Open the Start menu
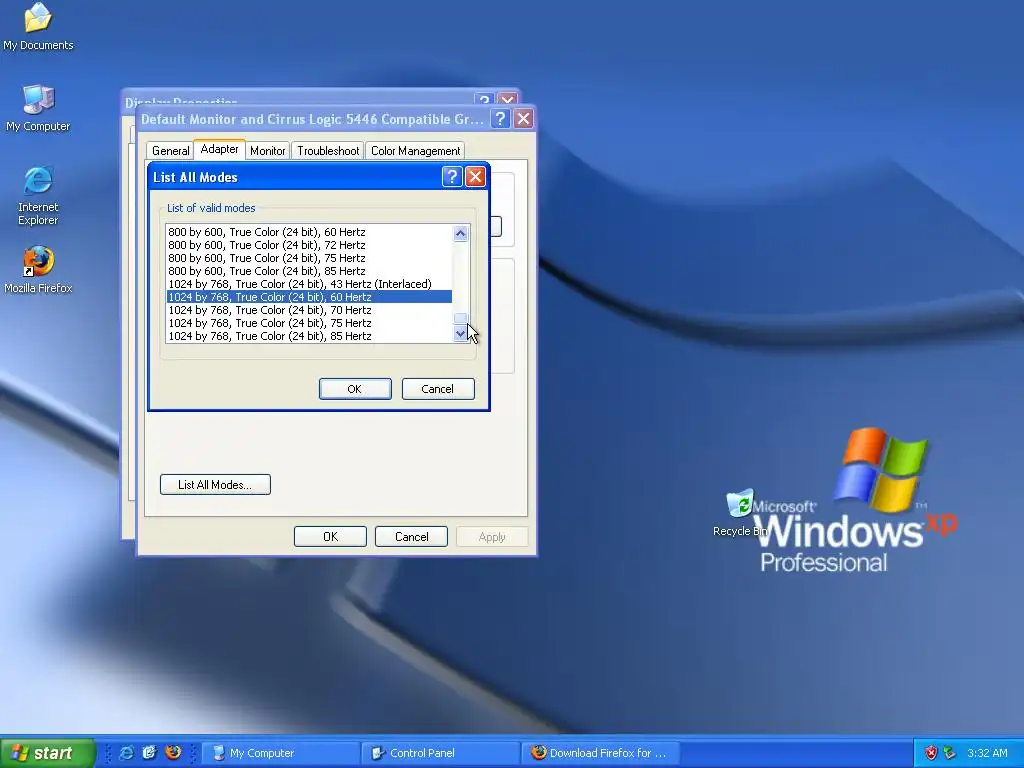The width and height of the screenshot is (1024, 768). (47, 753)
